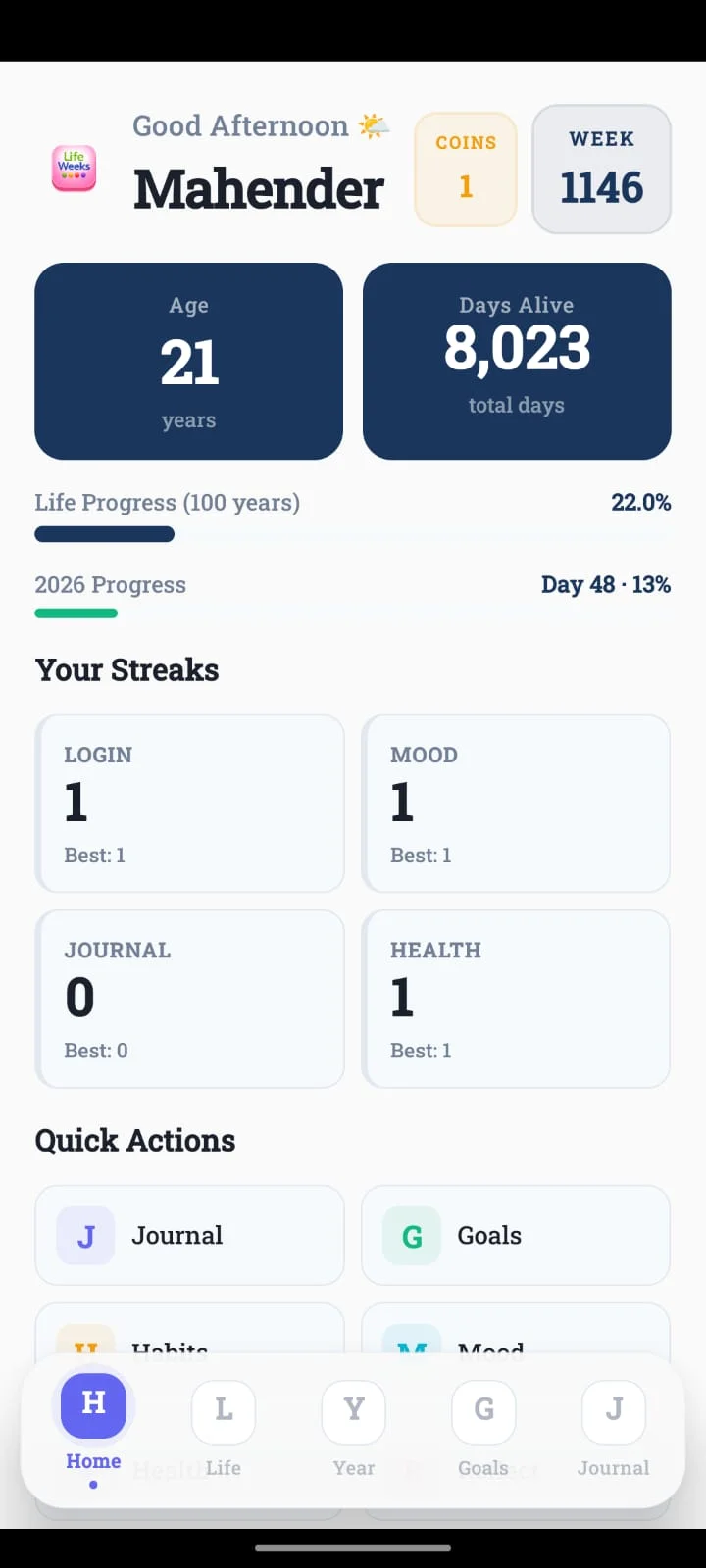The height and width of the screenshot is (1568, 706).
Task: Tap the purple J Journal icon
Action: pos(85,1236)
